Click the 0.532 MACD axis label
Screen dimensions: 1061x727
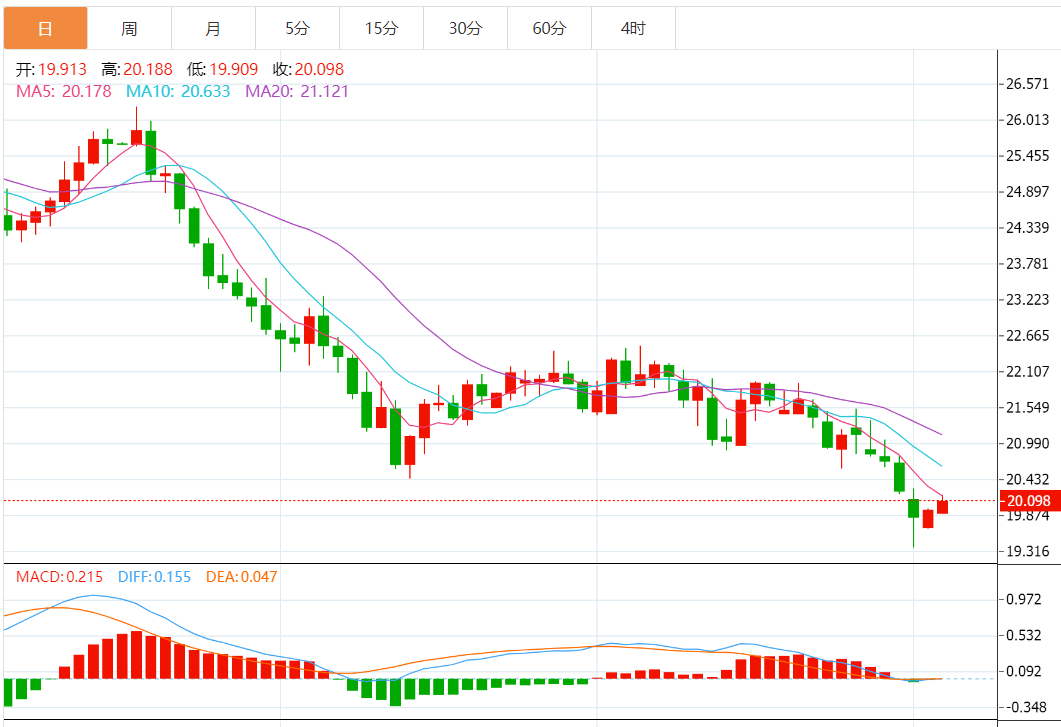click(1023, 635)
